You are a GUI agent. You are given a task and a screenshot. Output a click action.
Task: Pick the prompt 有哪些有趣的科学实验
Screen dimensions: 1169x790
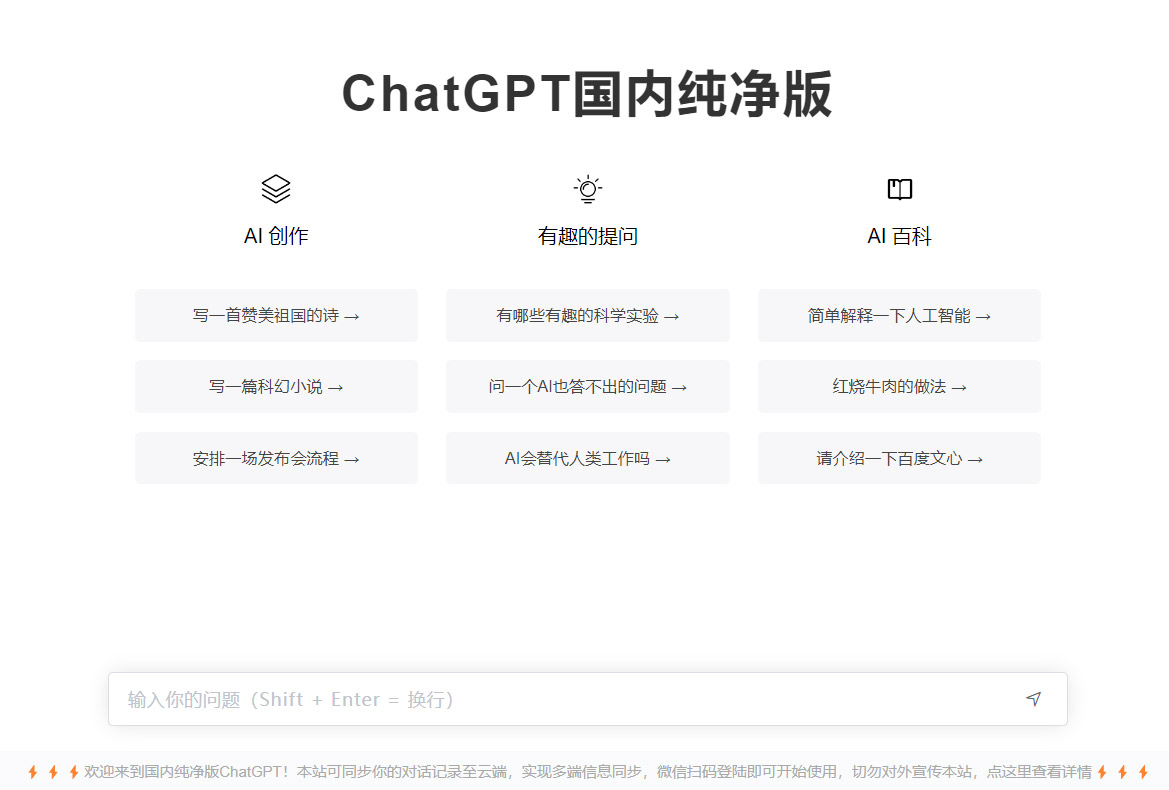pos(587,316)
